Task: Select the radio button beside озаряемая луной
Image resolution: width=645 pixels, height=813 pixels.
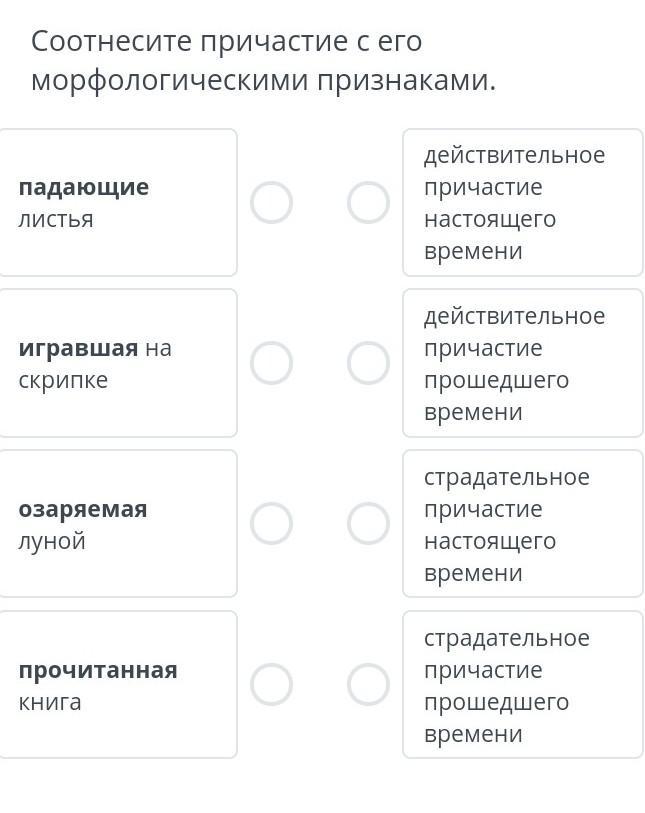Action: tap(271, 524)
